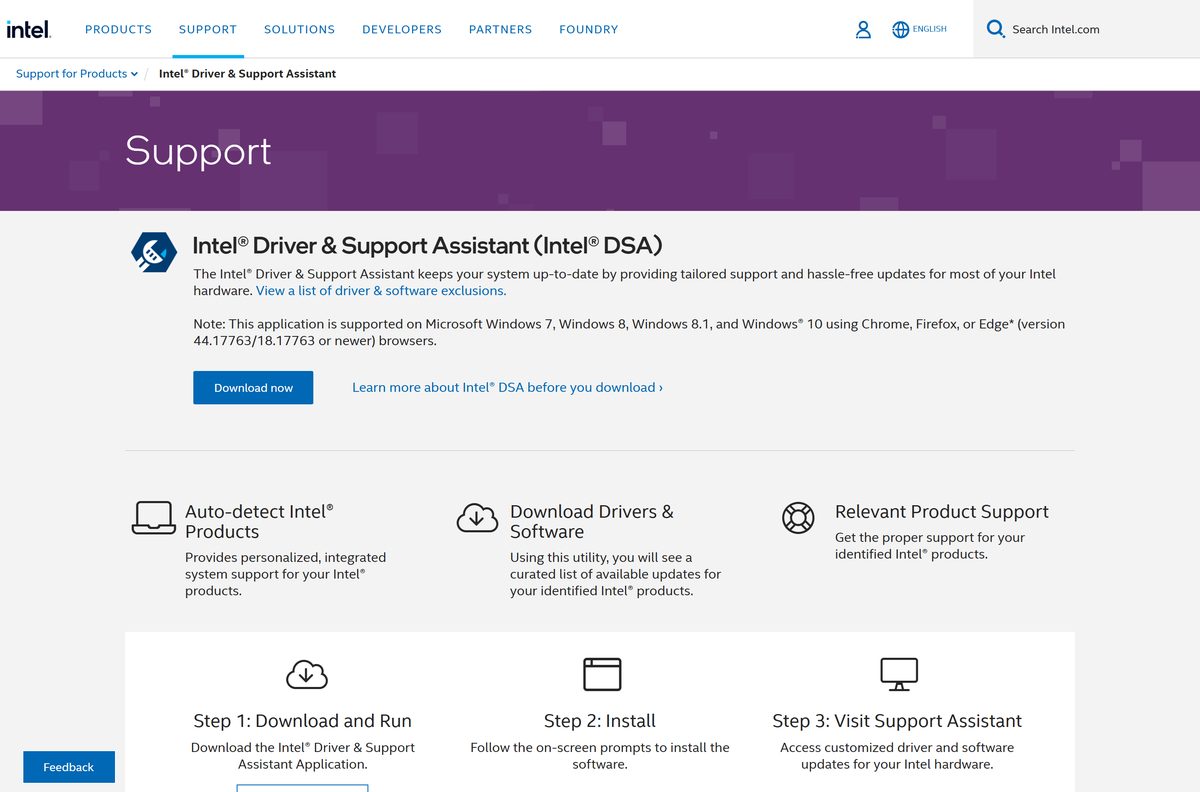Open the user account sign-in icon
This screenshot has width=1200, height=792.
[863, 30]
